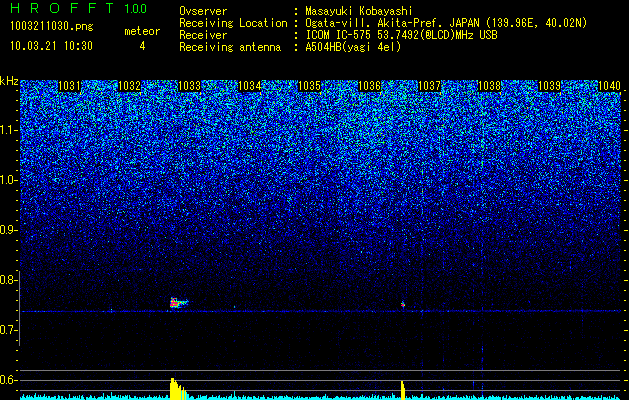Click the 0.8 frequency axis label
This screenshot has width=629, height=400.
pyautogui.click(x=8, y=280)
